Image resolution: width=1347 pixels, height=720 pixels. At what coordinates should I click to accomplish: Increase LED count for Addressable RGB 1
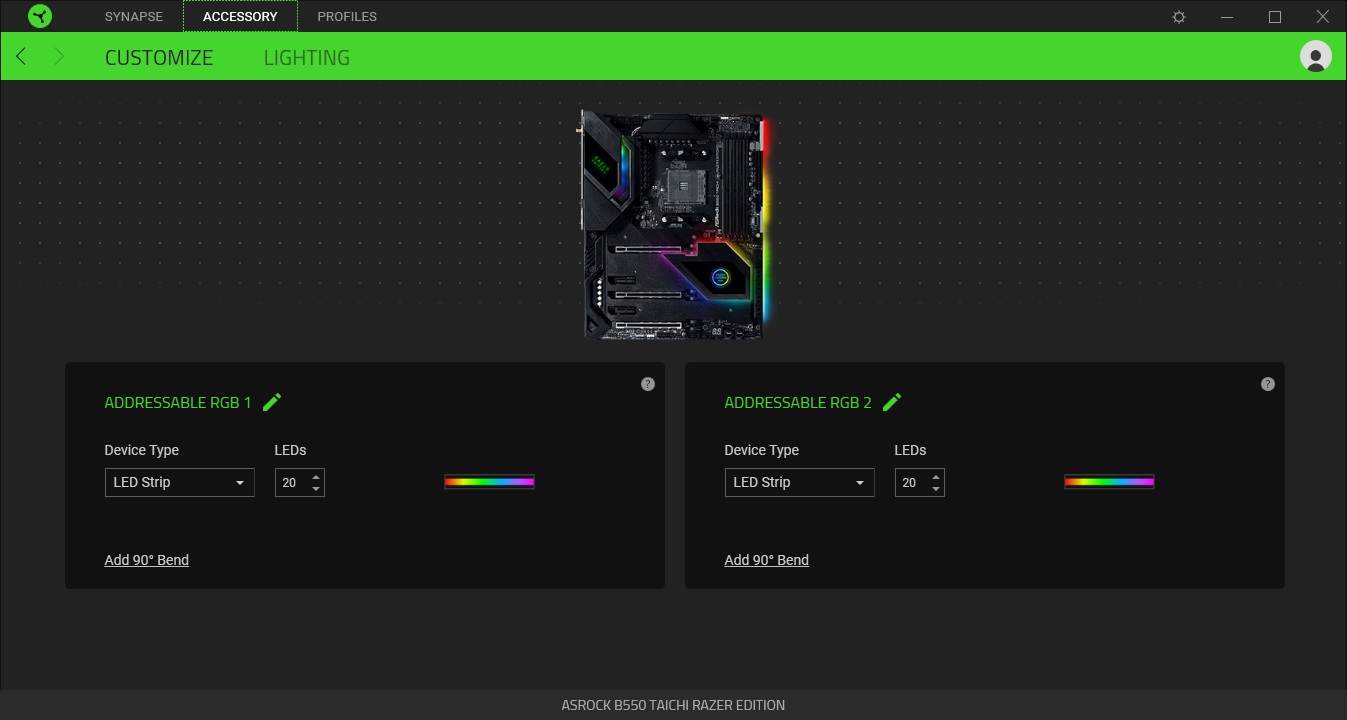(x=316, y=476)
